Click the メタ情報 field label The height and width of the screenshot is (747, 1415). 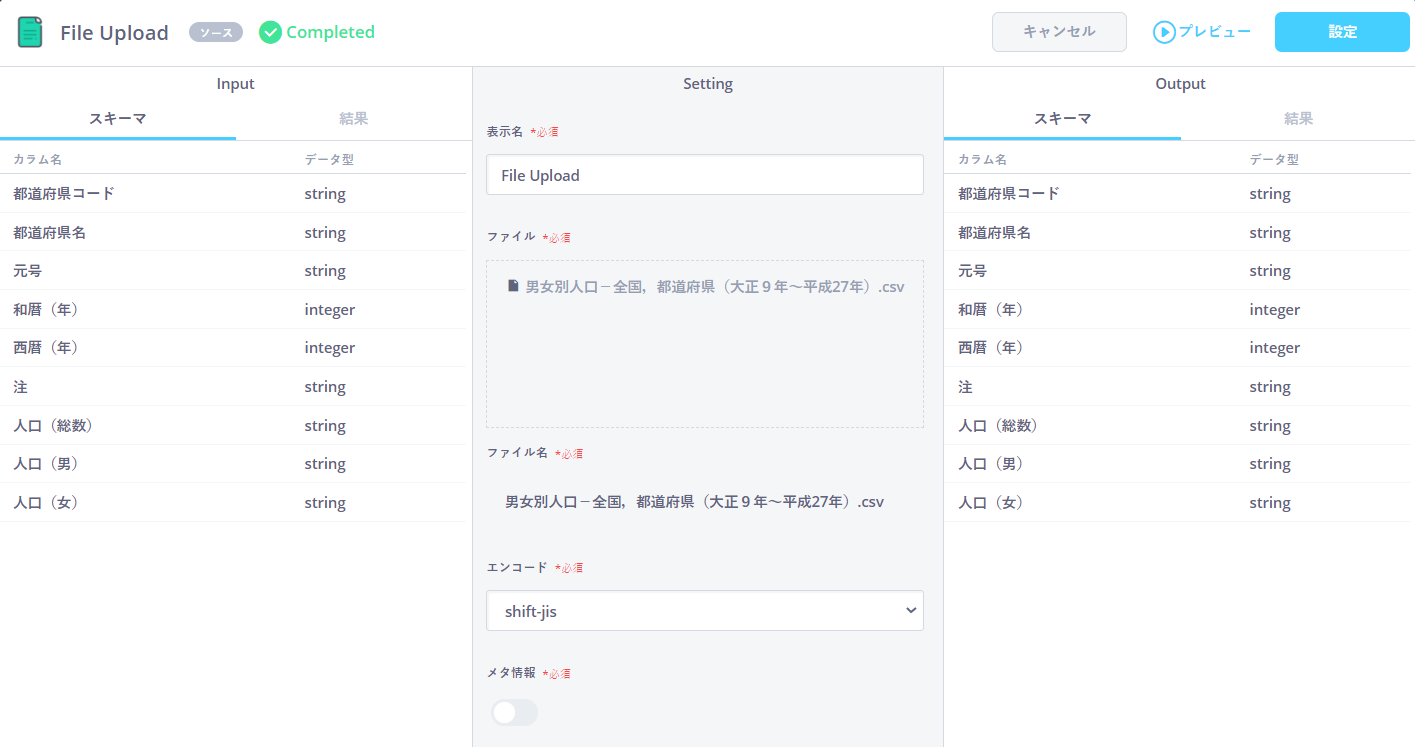(x=511, y=673)
